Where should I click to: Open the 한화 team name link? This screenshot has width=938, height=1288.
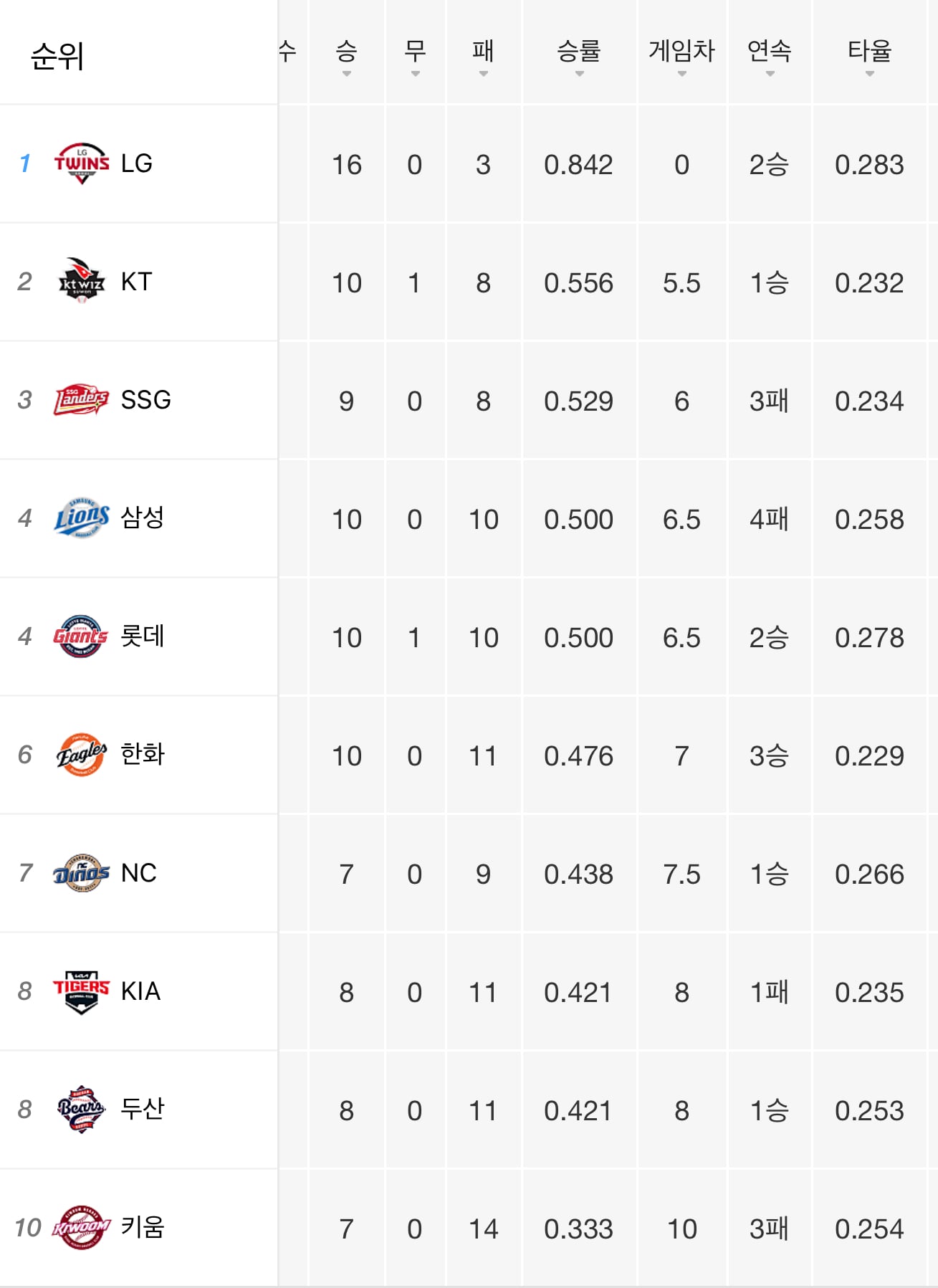[x=143, y=754]
